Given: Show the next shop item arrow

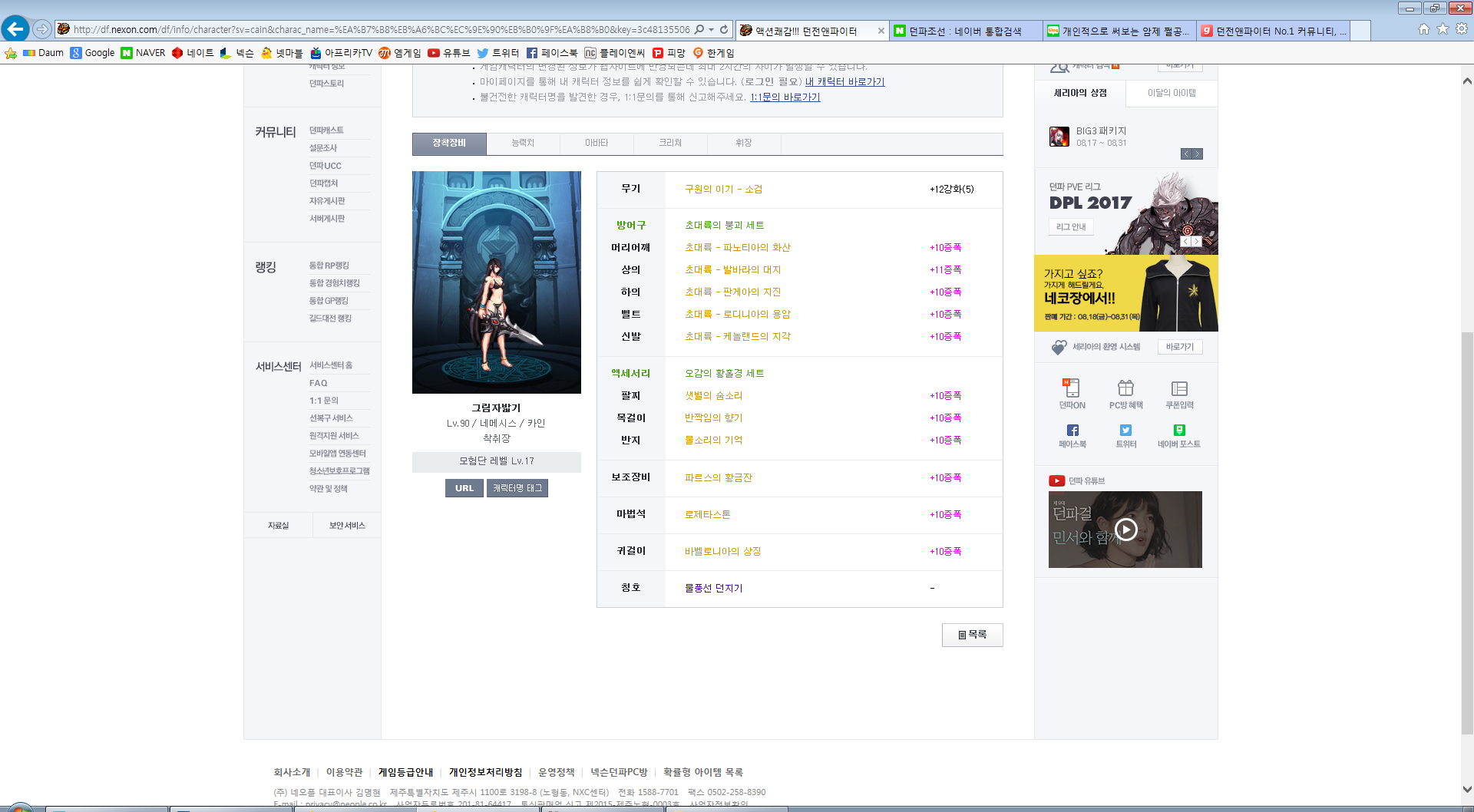Looking at the screenshot, I should [x=1197, y=154].
